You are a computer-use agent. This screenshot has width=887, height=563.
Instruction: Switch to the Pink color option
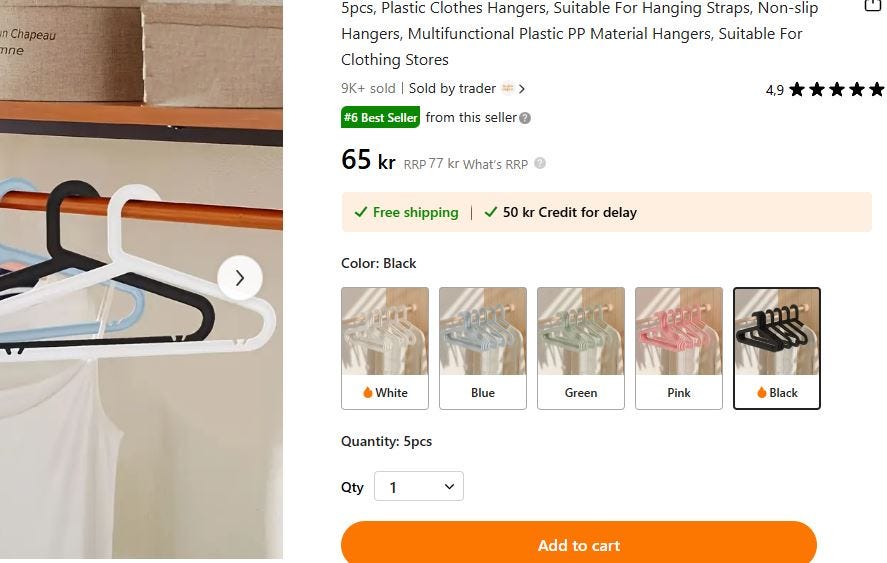tap(679, 348)
